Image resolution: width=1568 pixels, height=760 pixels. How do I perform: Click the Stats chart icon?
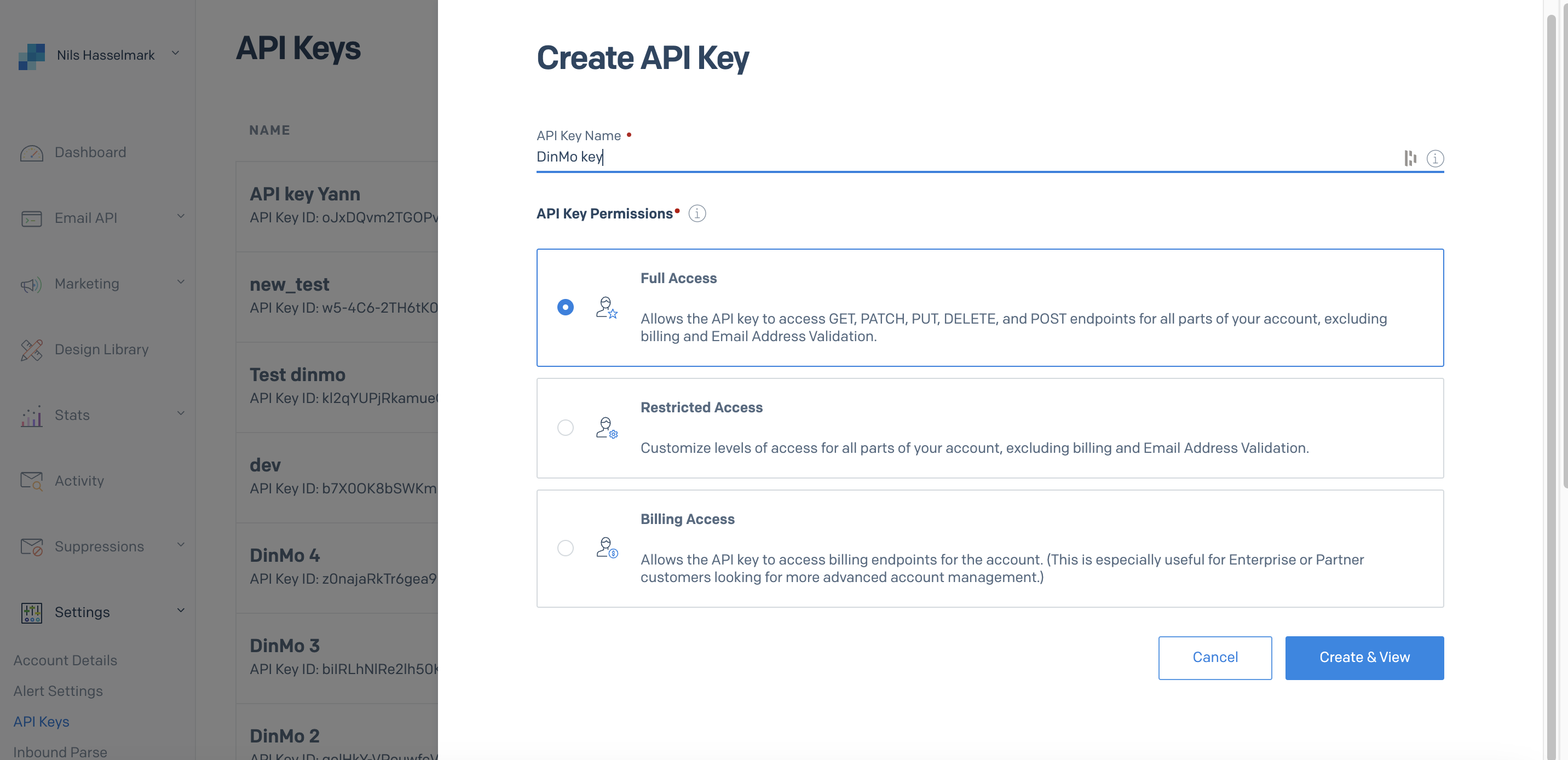pyautogui.click(x=31, y=416)
